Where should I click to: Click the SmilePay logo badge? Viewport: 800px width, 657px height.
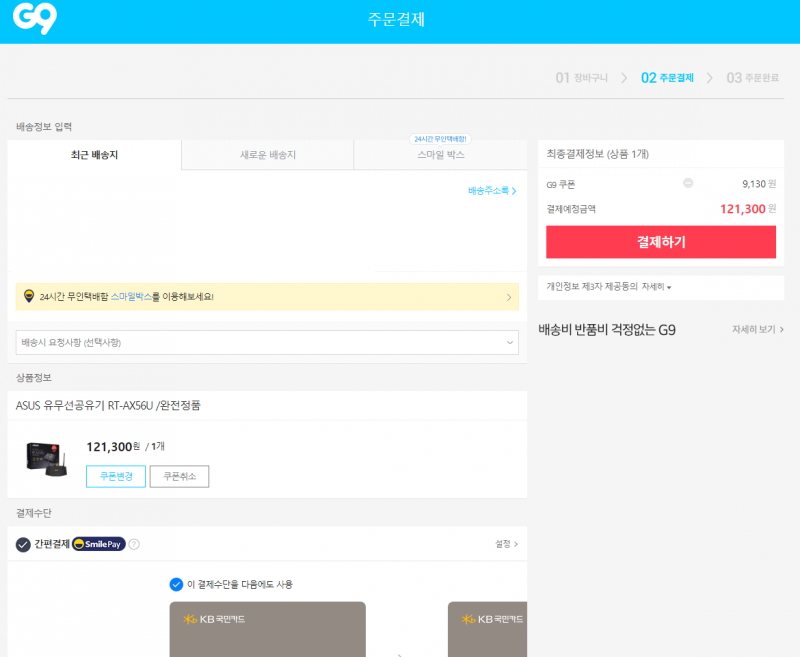coord(98,544)
